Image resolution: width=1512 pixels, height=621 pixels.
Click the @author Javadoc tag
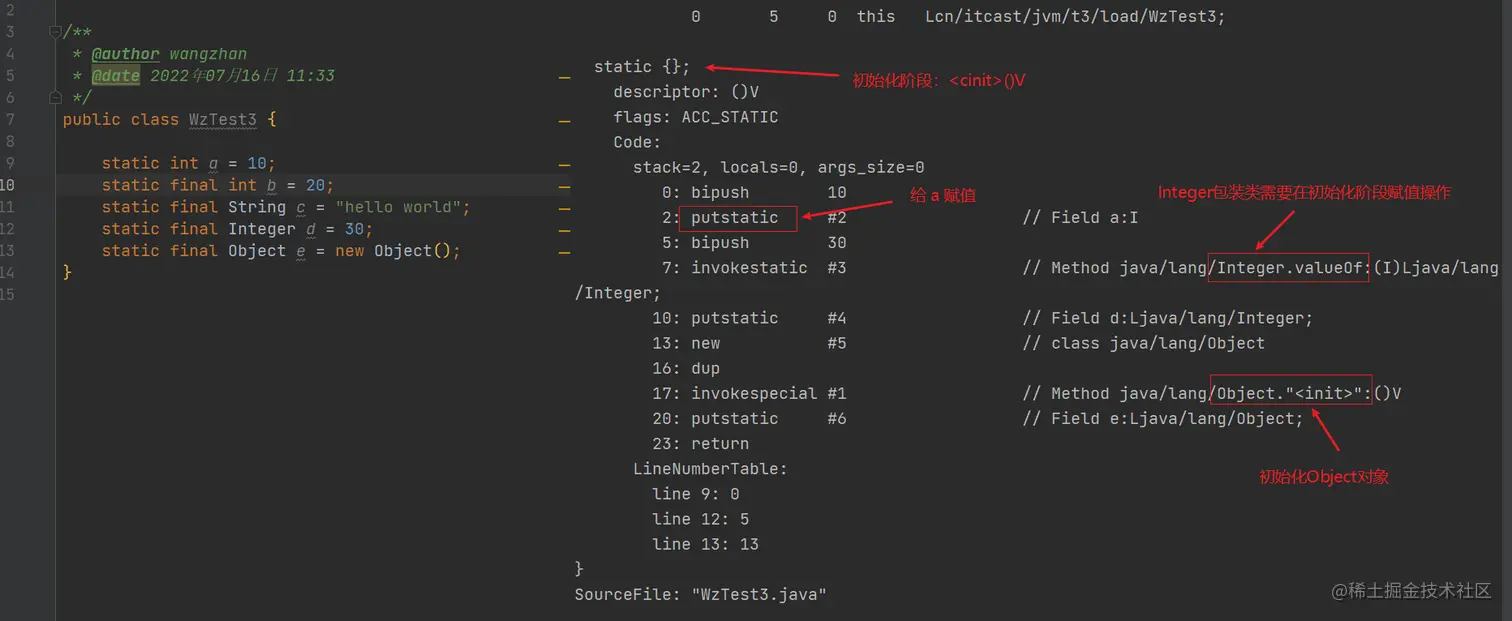coord(125,54)
